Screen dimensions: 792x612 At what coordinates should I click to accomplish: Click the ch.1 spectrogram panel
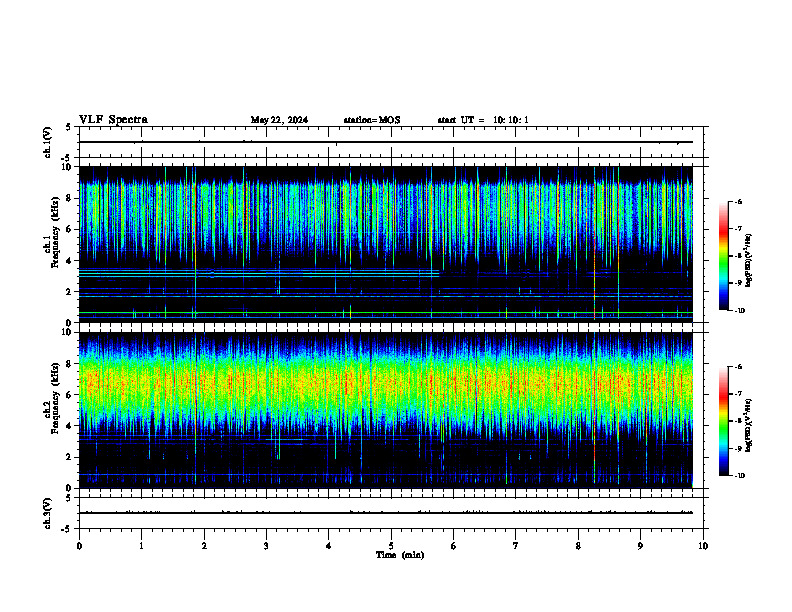point(386,244)
